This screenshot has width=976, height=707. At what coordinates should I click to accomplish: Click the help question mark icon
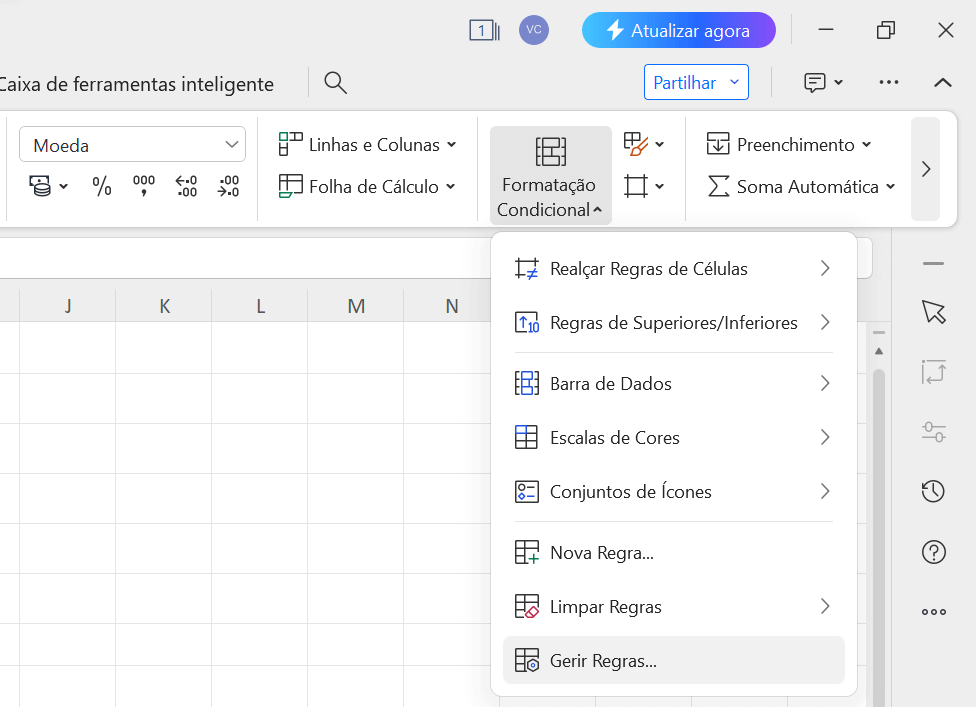(933, 552)
